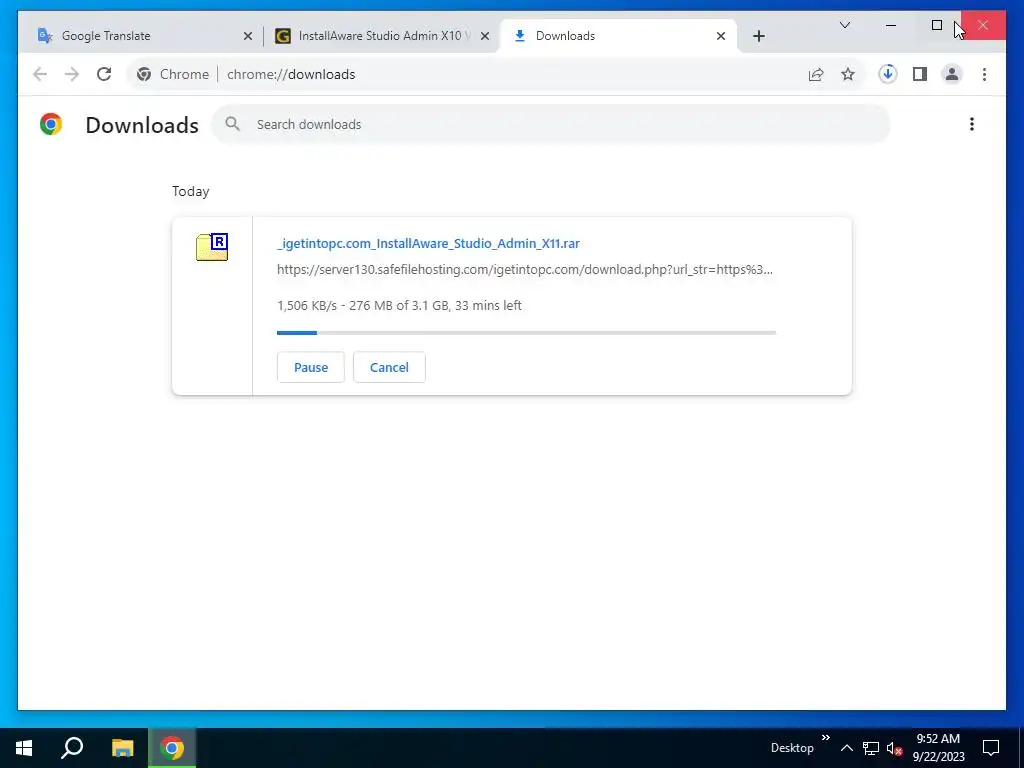Click the Today heading
Image resolution: width=1024 pixels, height=768 pixels.
coord(191,191)
